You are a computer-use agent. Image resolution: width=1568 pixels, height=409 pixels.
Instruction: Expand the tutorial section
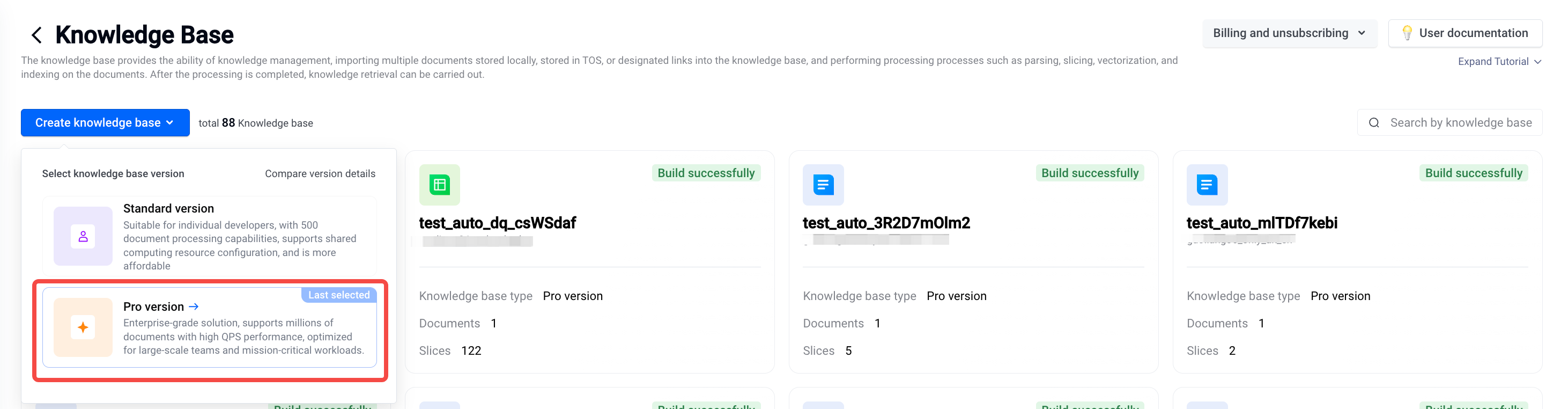click(x=1499, y=62)
